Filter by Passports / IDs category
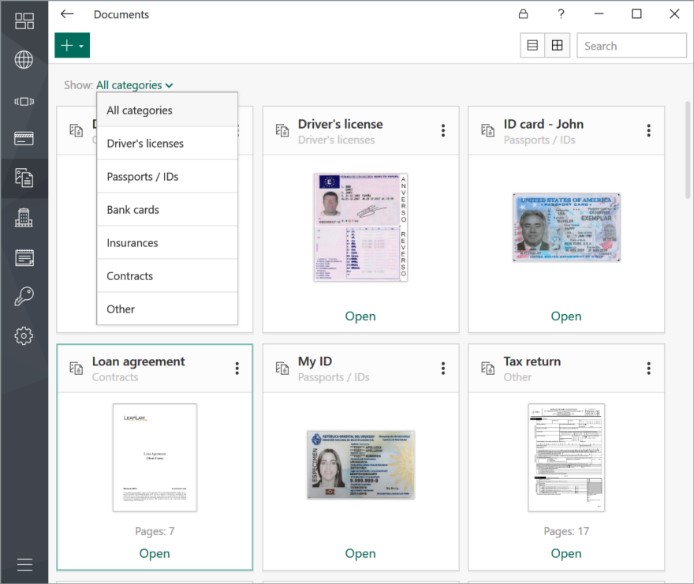Viewport: 694px width, 584px height. (167, 177)
